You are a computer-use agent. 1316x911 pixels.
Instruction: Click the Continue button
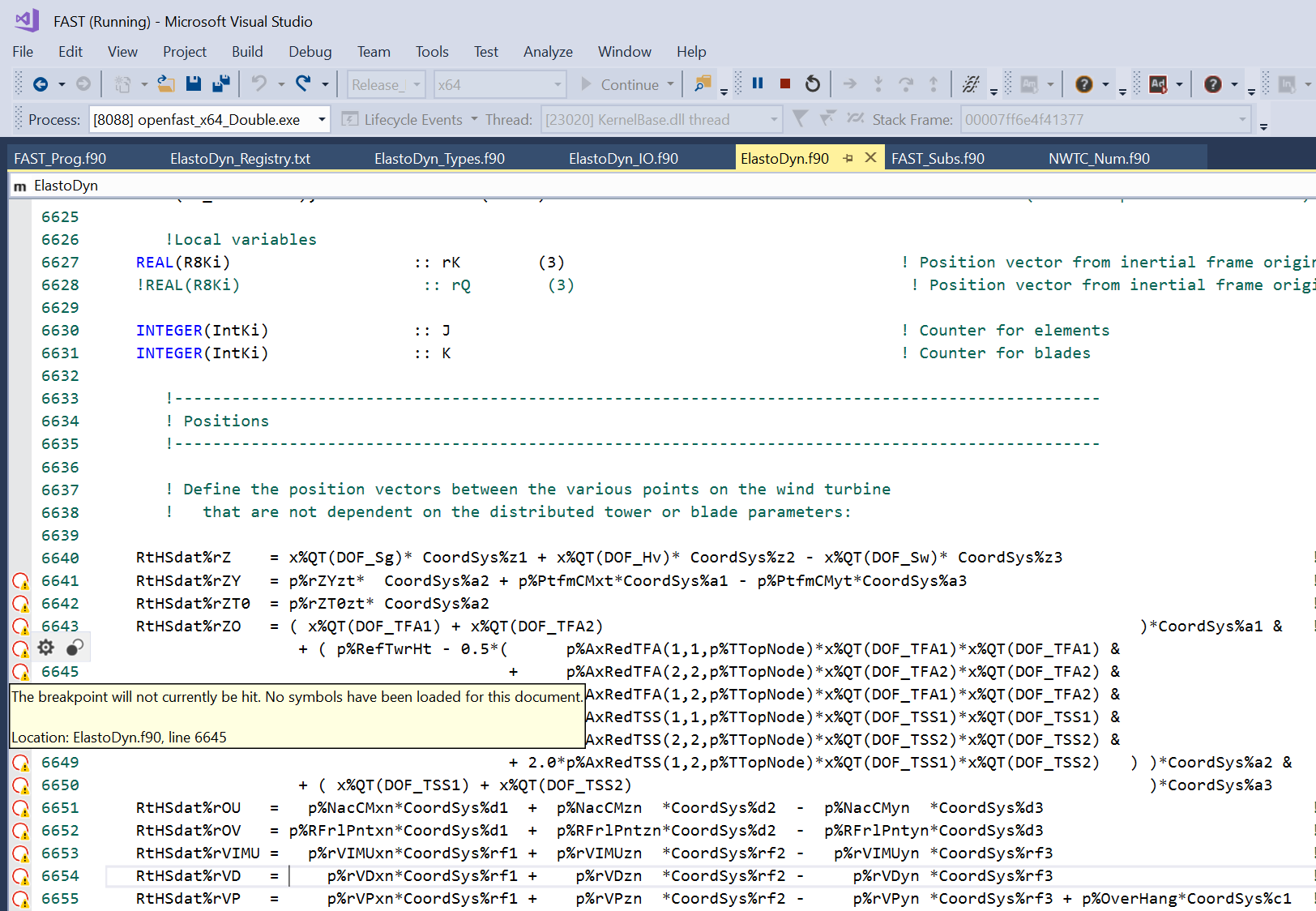(628, 83)
